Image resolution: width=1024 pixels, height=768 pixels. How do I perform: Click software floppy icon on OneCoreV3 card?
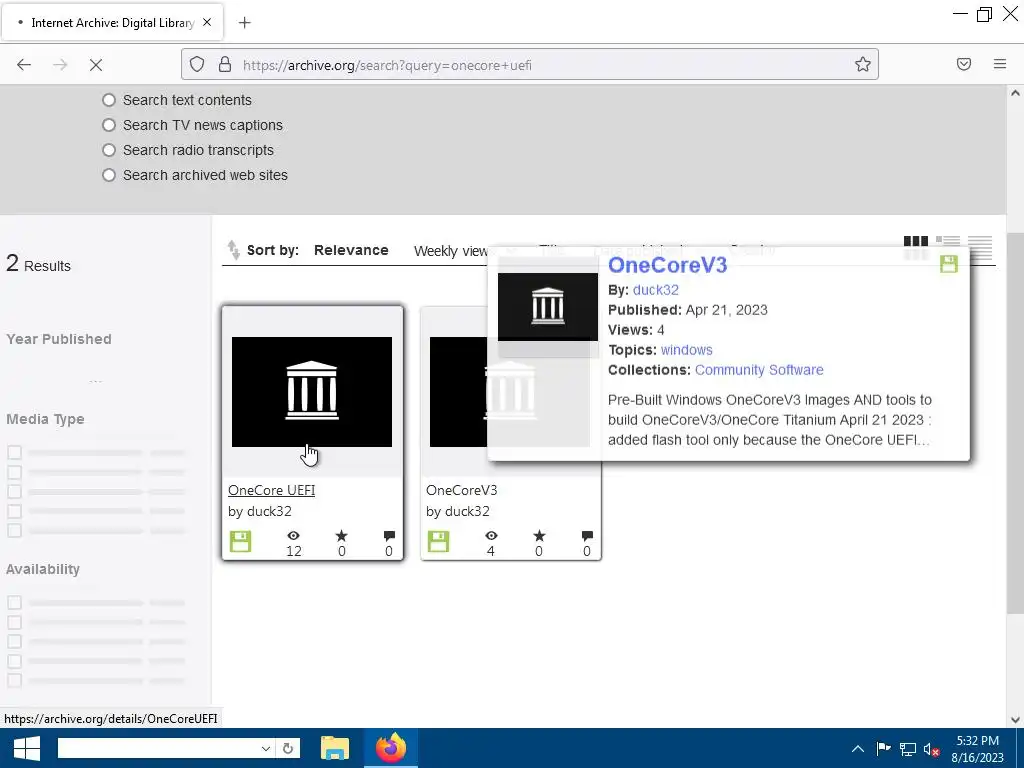pyautogui.click(x=438, y=541)
